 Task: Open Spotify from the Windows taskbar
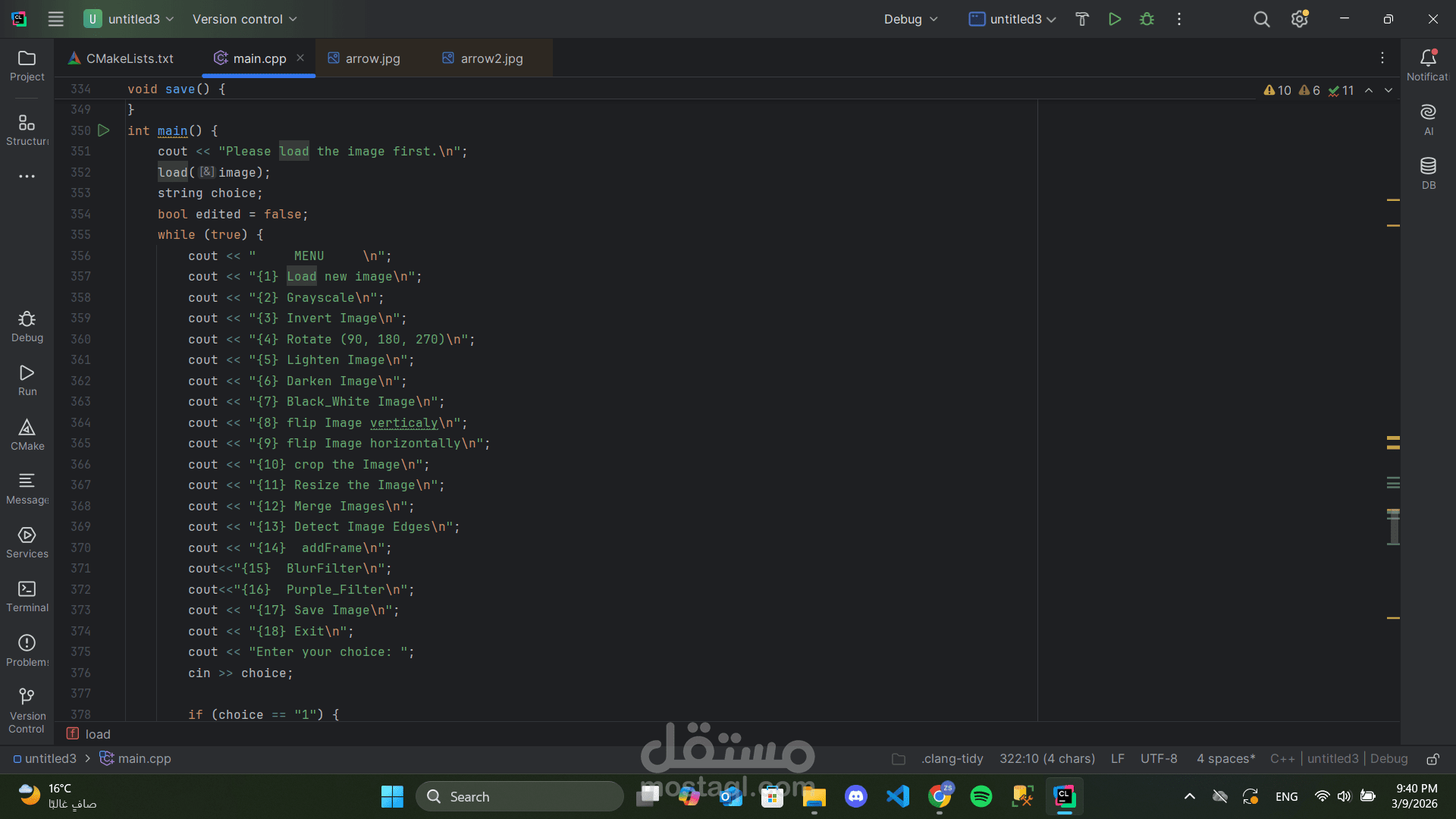pos(981,796)
